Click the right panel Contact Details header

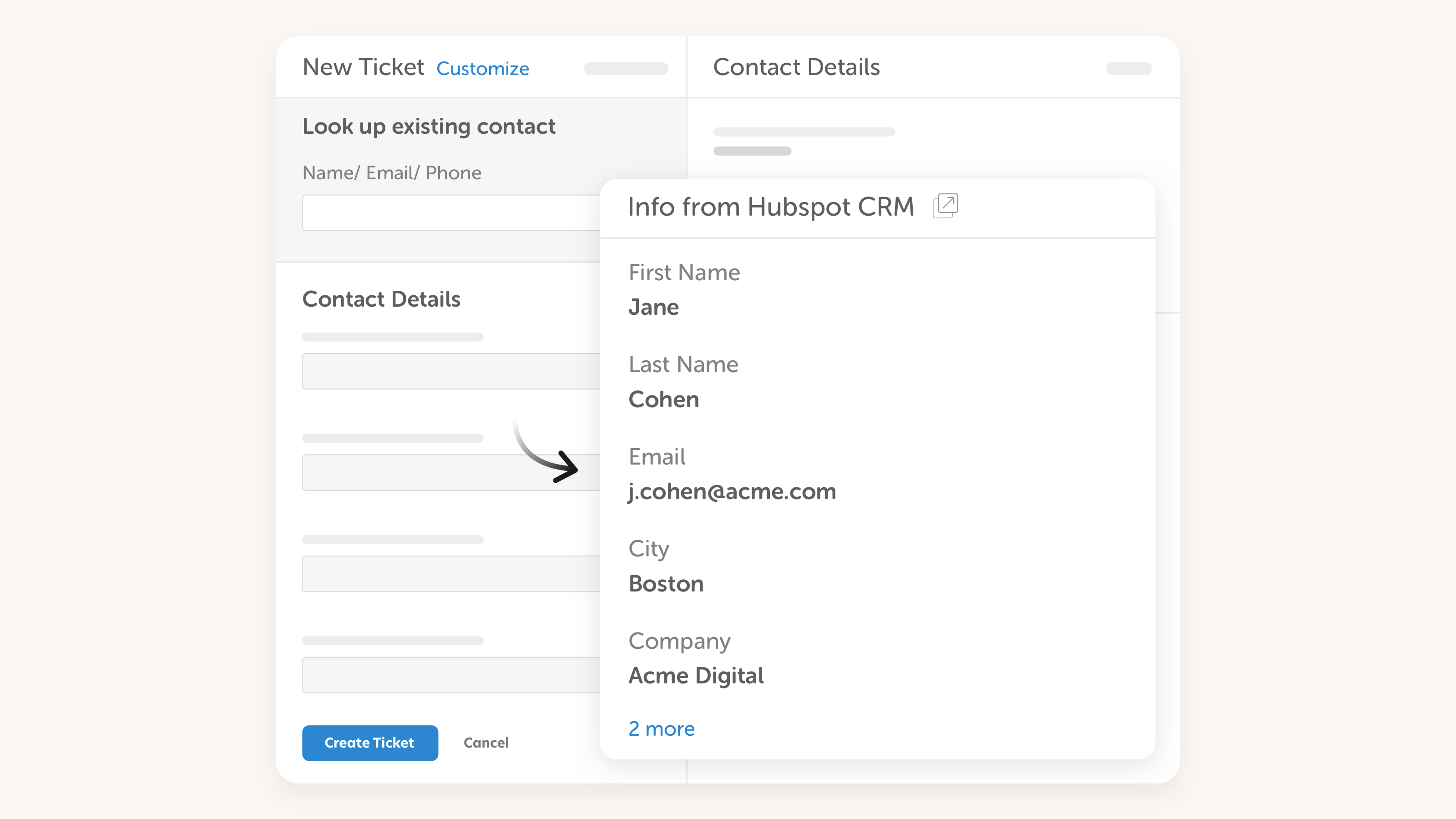pos(796,67)
